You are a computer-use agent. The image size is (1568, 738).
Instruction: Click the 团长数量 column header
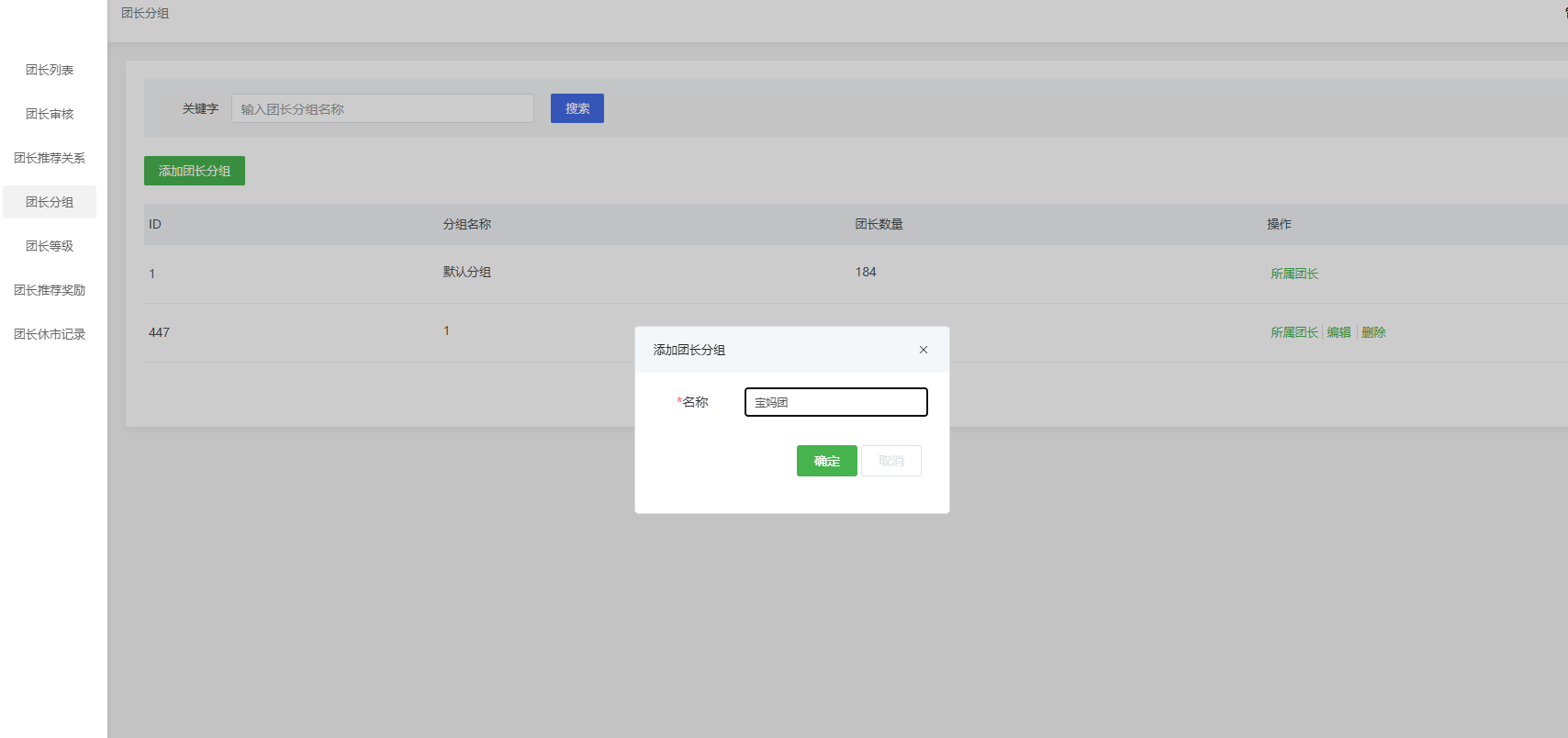pyautogui.click(x=879, y=224)
